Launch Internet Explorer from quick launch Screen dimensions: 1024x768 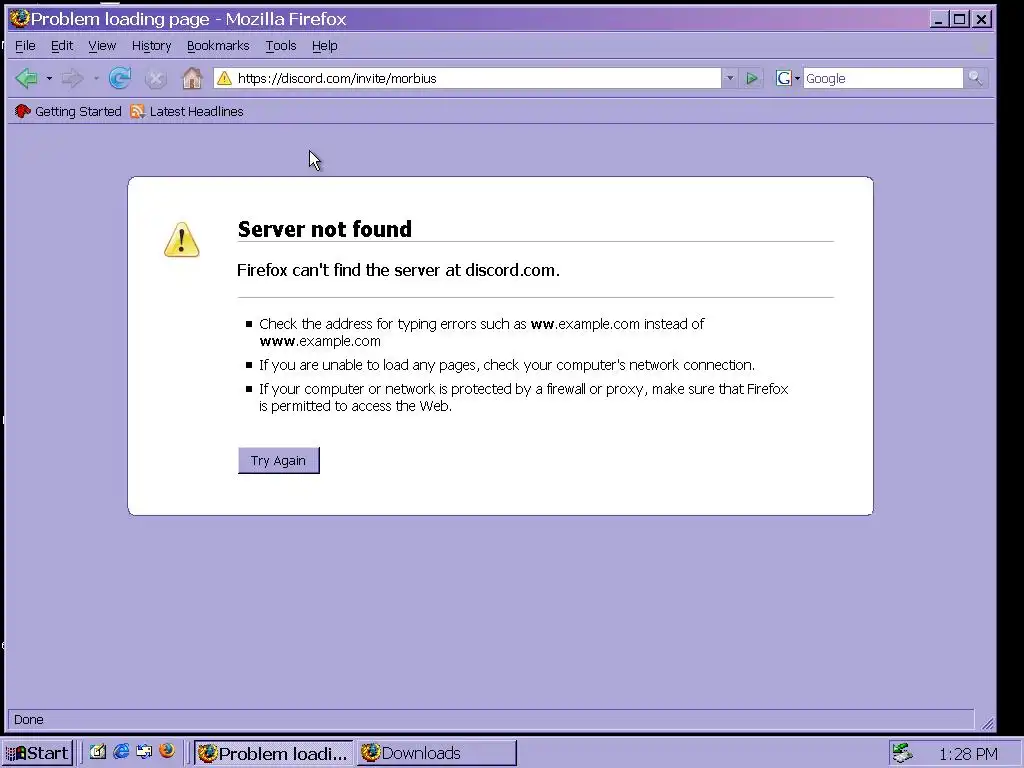coord(121,752)
